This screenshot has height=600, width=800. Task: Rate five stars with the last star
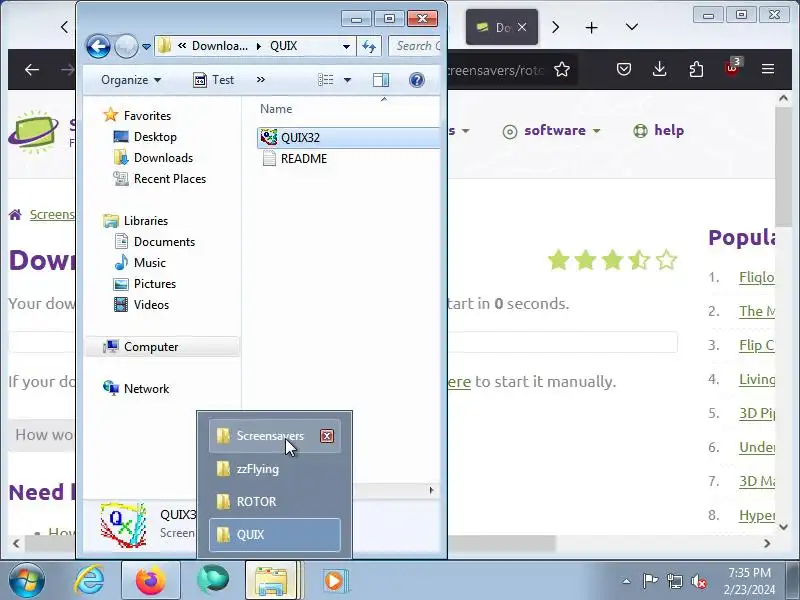[666, 260]
